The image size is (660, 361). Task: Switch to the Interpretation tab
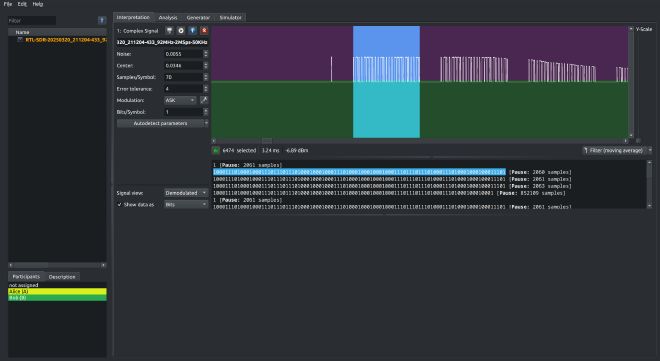[133, 17]
